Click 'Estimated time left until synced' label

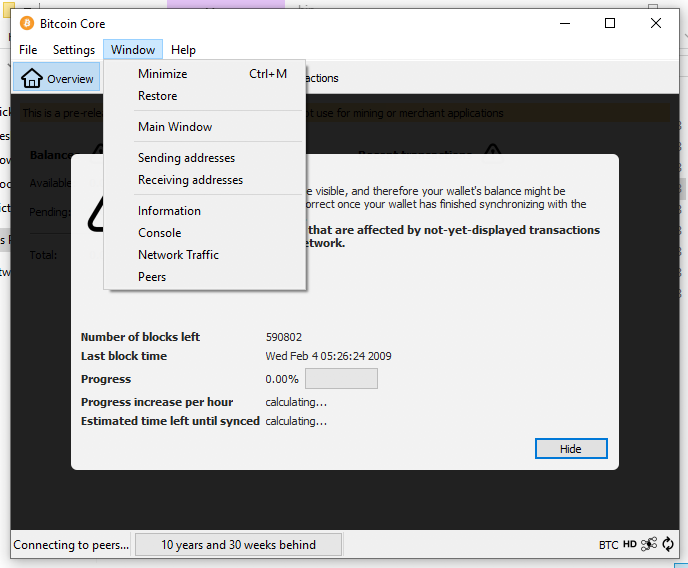point(170,421)
